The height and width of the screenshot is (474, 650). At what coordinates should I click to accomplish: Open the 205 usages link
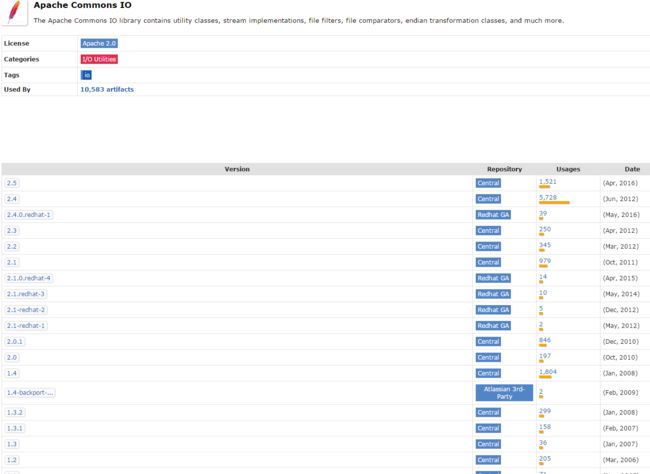545,458
